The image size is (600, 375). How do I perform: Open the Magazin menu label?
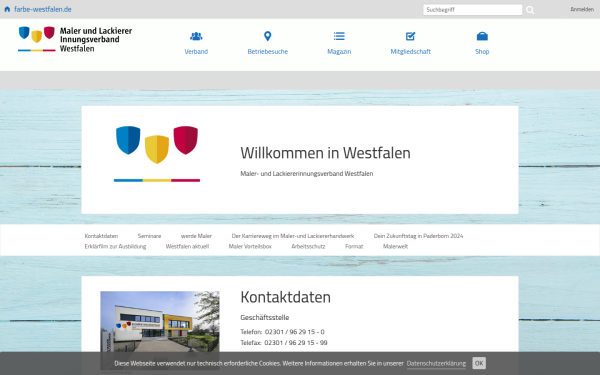coord(339,51)
